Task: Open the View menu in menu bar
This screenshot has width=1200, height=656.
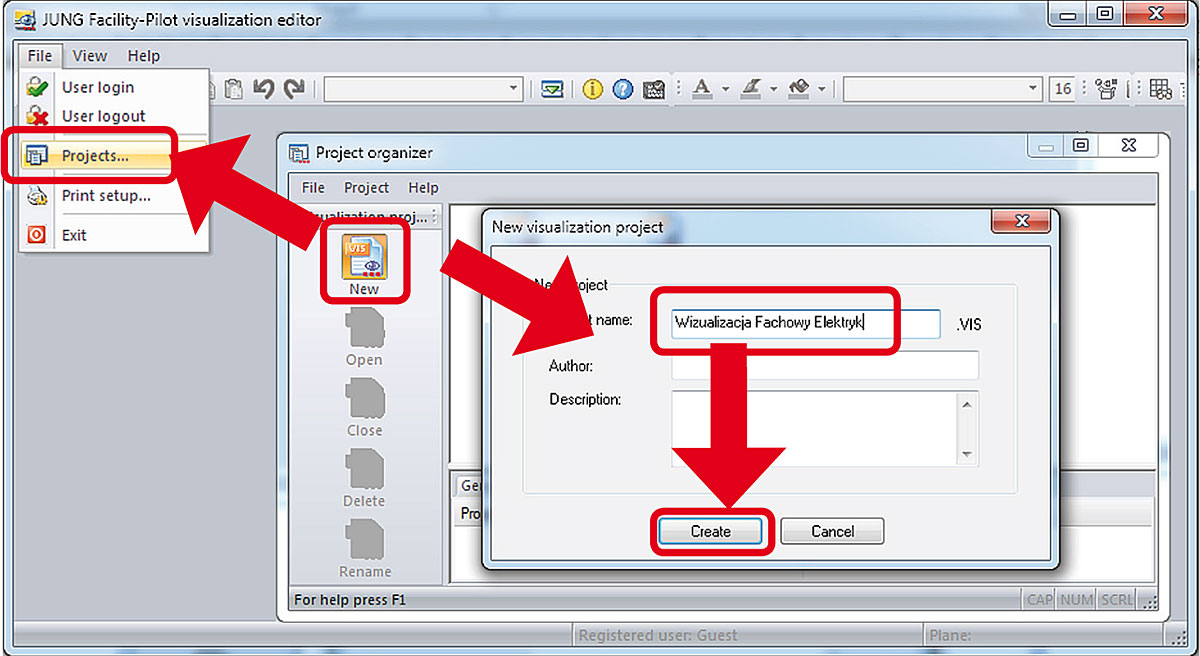Action: tap(90, 56)
